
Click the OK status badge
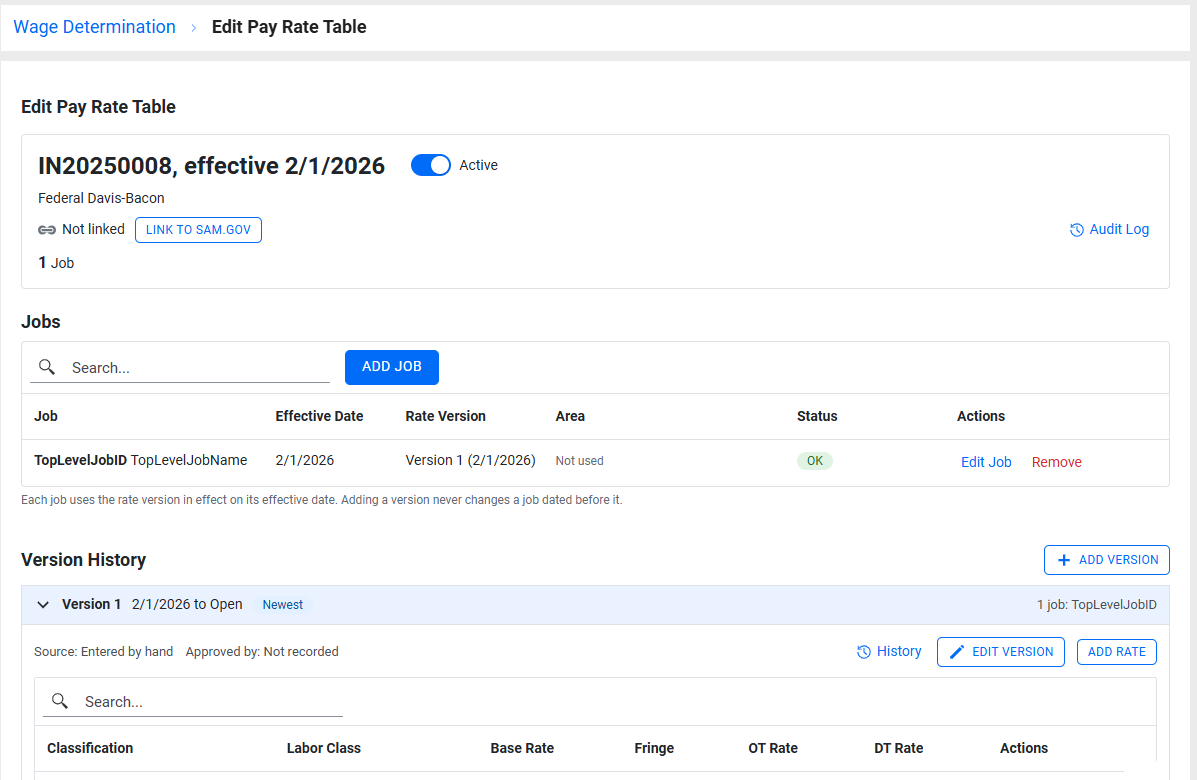(815, 461)
